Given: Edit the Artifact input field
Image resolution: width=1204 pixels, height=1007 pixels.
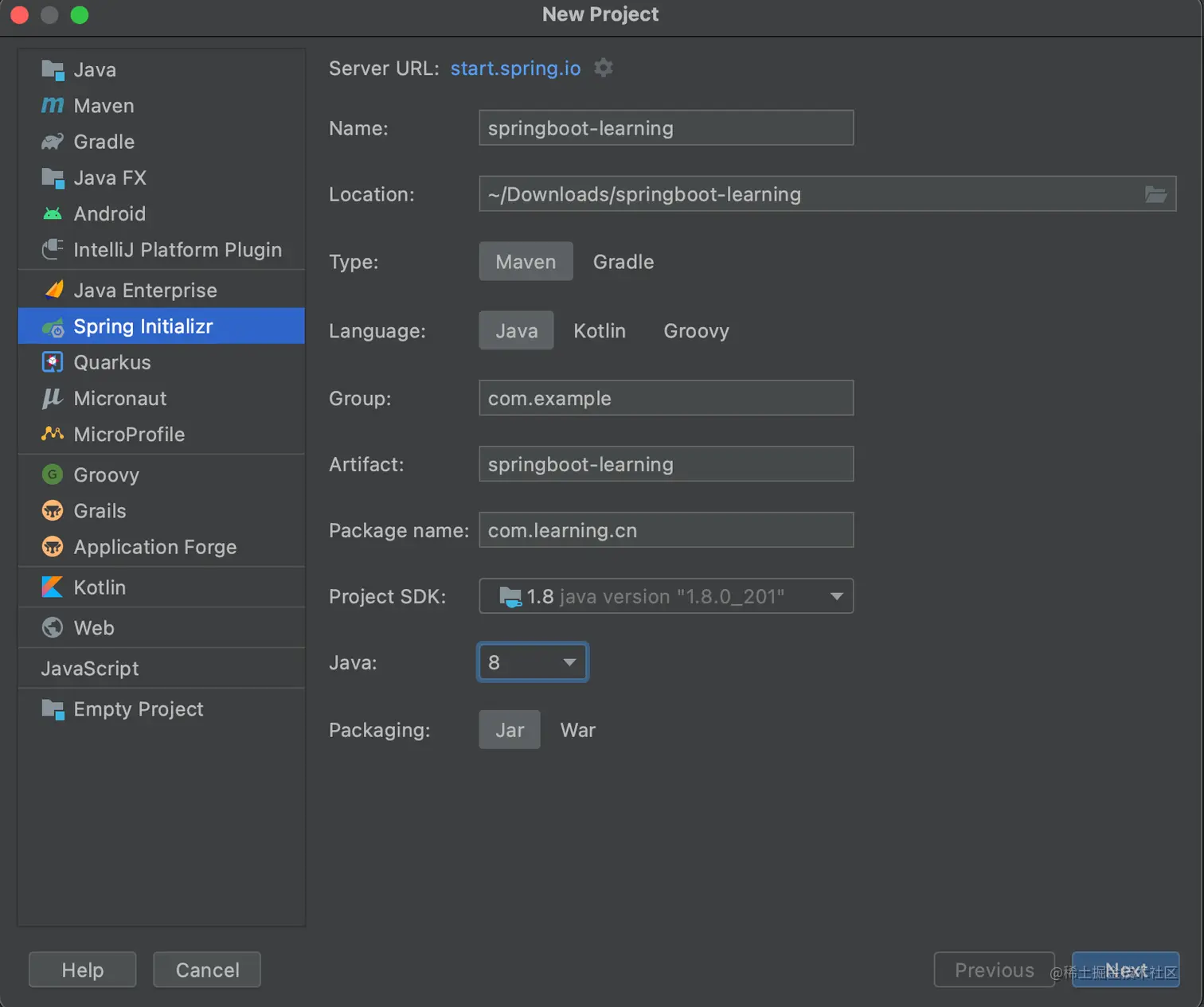Looking at the screenshot, I should (x=666, y=464).
